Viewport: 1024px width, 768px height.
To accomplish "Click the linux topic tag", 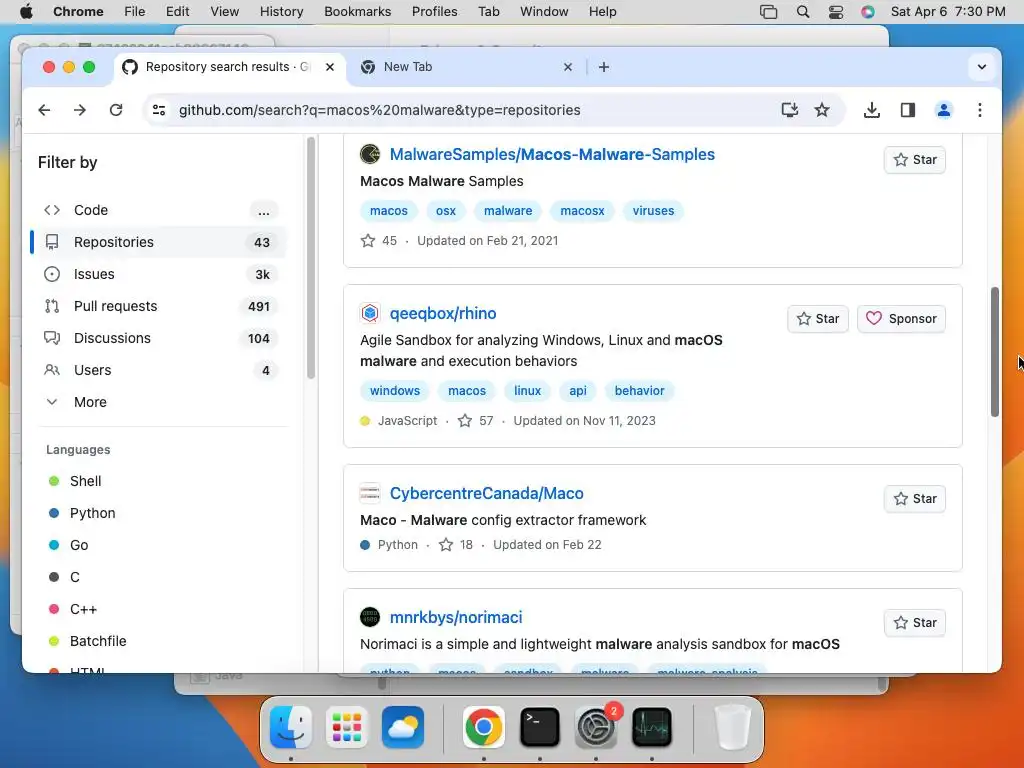I will click(x=527, y=391).
